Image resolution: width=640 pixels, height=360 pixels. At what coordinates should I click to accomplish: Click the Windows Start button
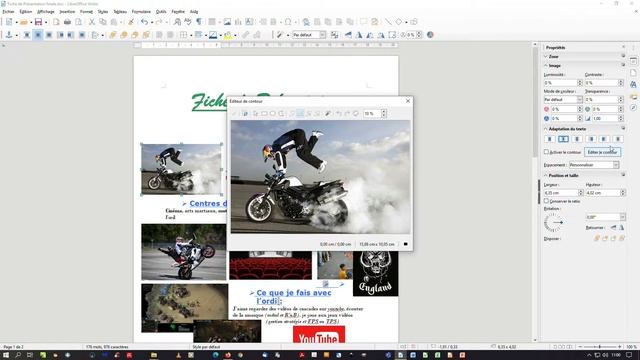(6, 355)
